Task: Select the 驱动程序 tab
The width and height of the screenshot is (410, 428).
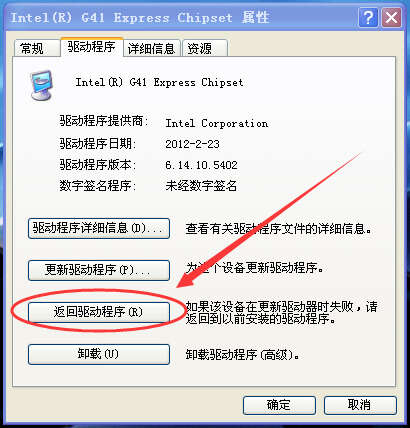Action: [92, 46]
